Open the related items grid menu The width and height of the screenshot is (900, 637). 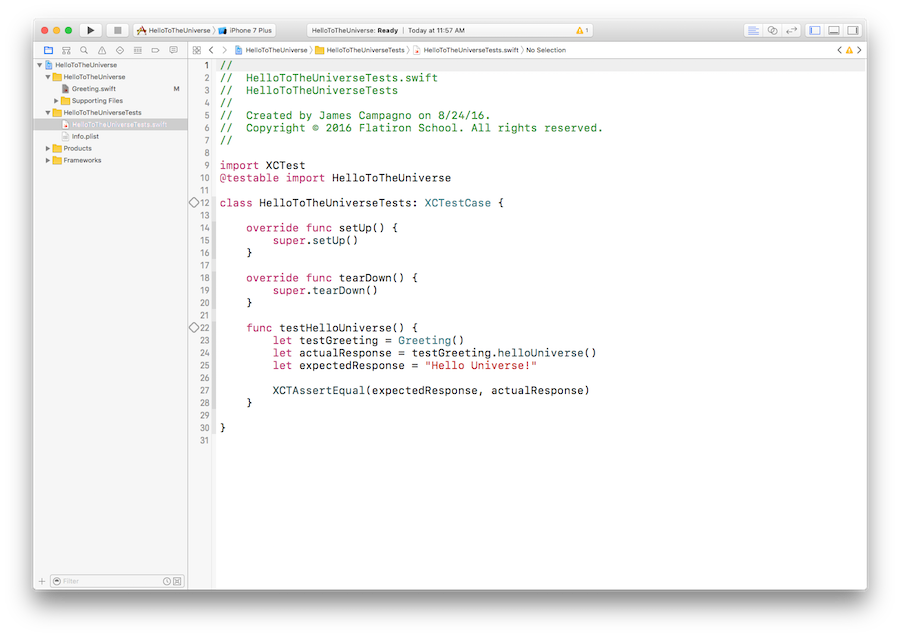click(x=197, y=51)
